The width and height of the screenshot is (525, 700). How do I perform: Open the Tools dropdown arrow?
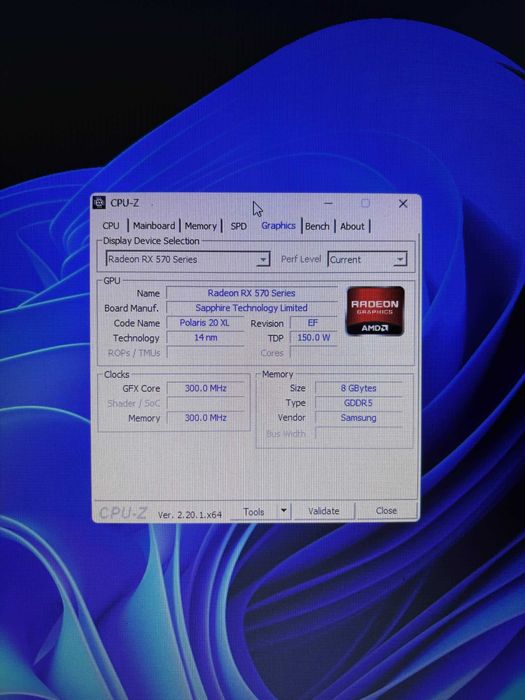pos(283,510)
